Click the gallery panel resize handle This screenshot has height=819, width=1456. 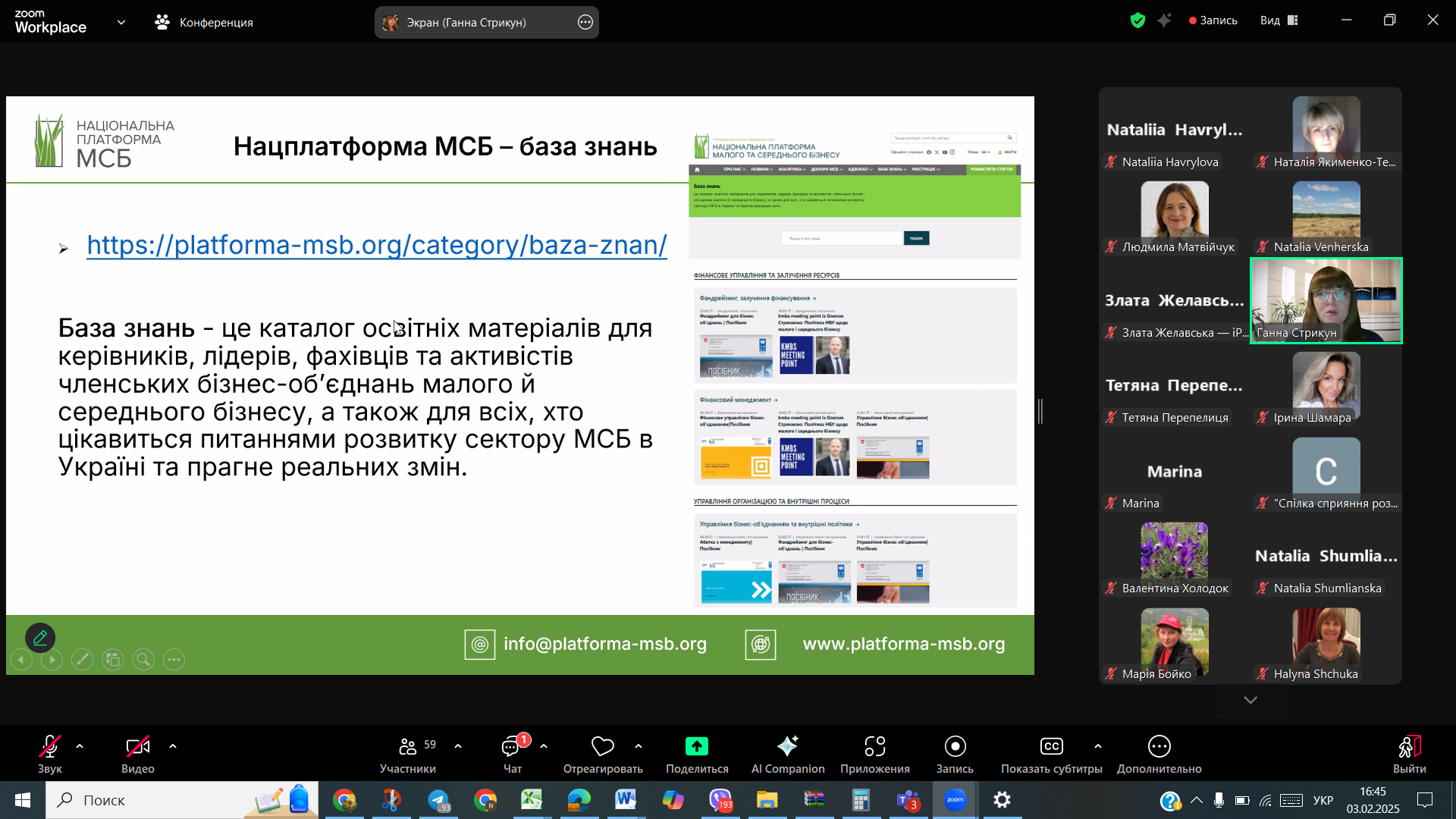(x=1040, y=411)
